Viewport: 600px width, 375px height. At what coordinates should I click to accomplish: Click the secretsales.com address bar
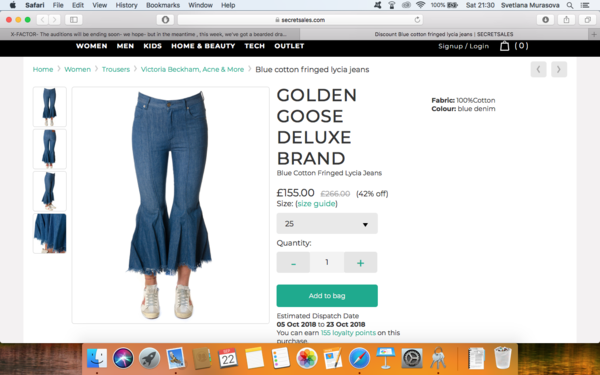click(300, 20)
